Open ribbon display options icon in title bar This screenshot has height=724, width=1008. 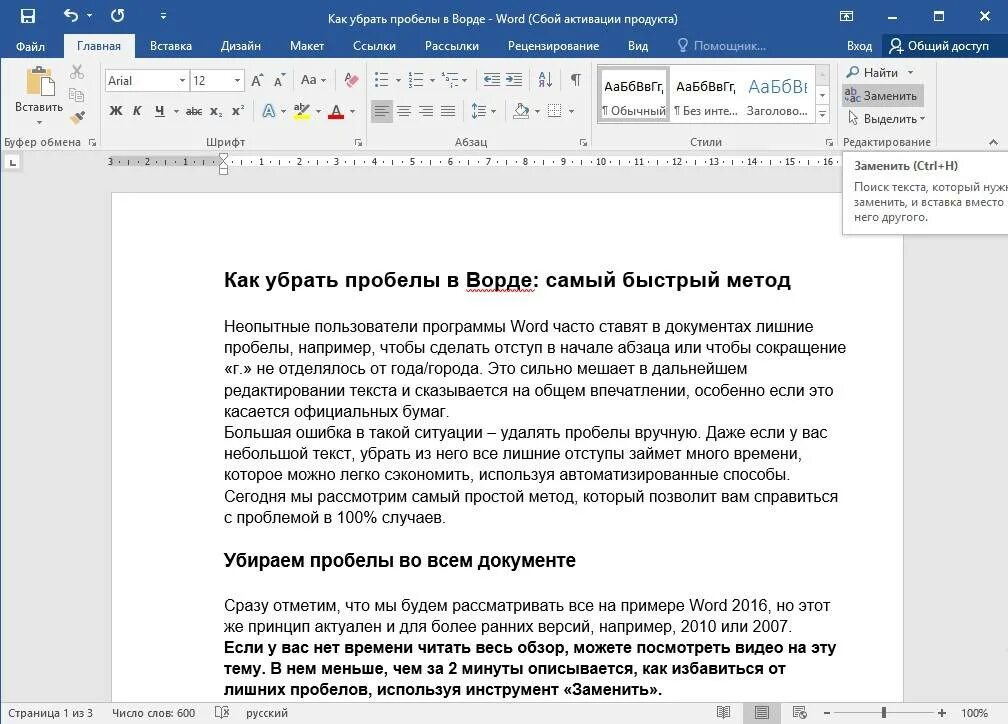click(847, 16)
